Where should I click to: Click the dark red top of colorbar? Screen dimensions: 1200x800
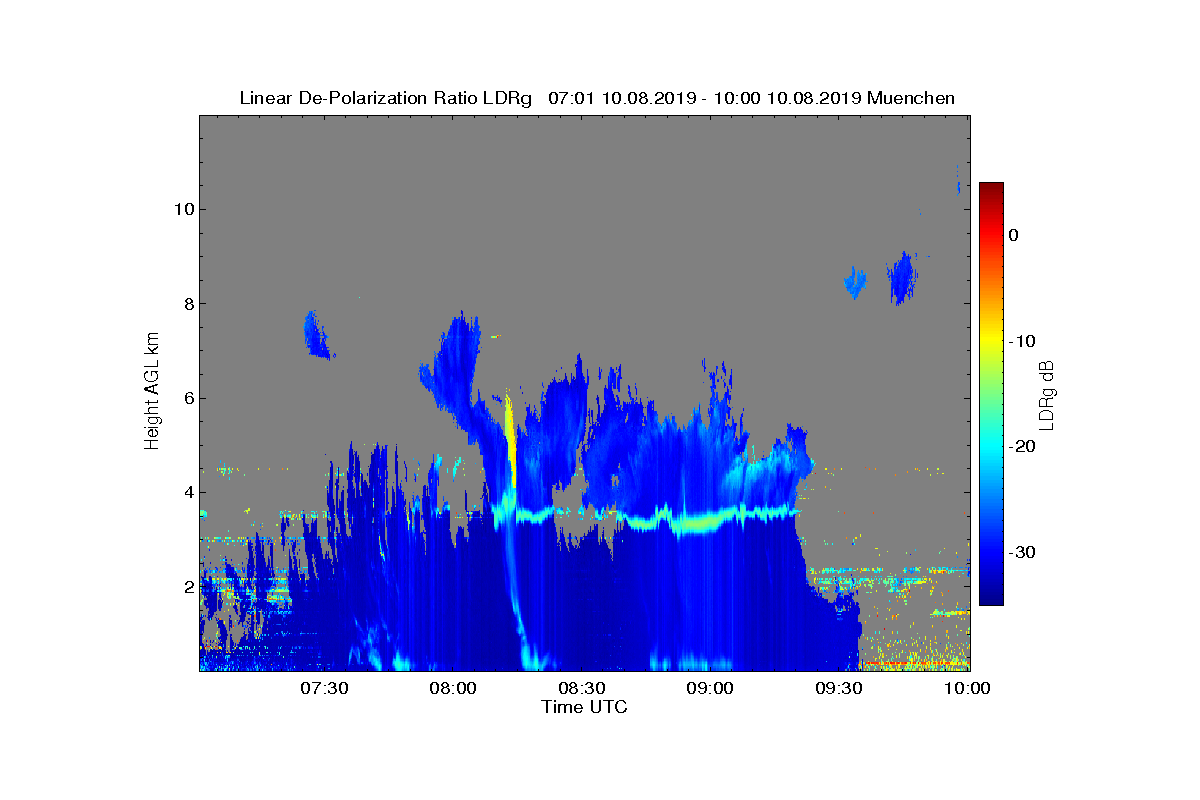[991, 189]
